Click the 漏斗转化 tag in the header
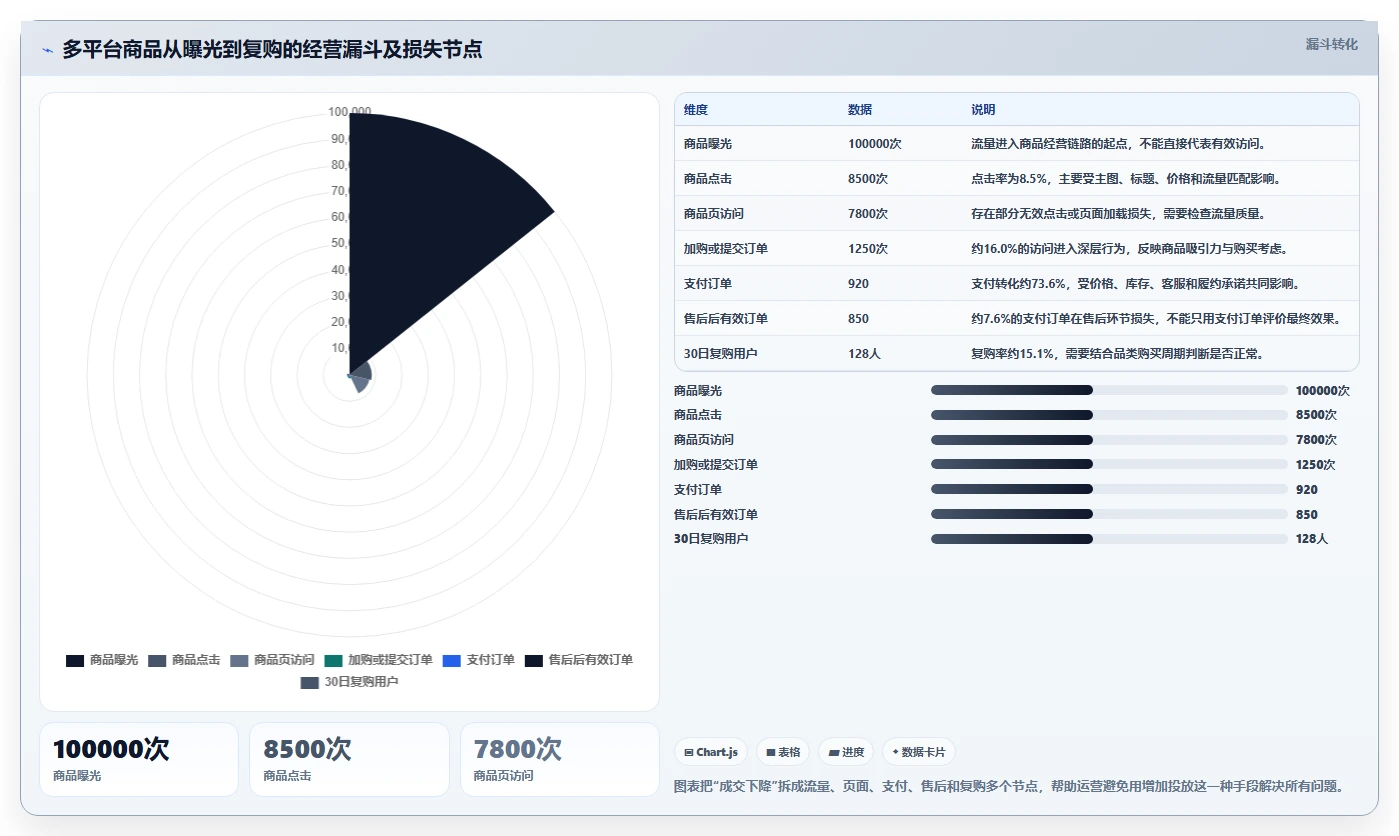The height and width of the screenshot is (836, 1399). [1331, 44]
